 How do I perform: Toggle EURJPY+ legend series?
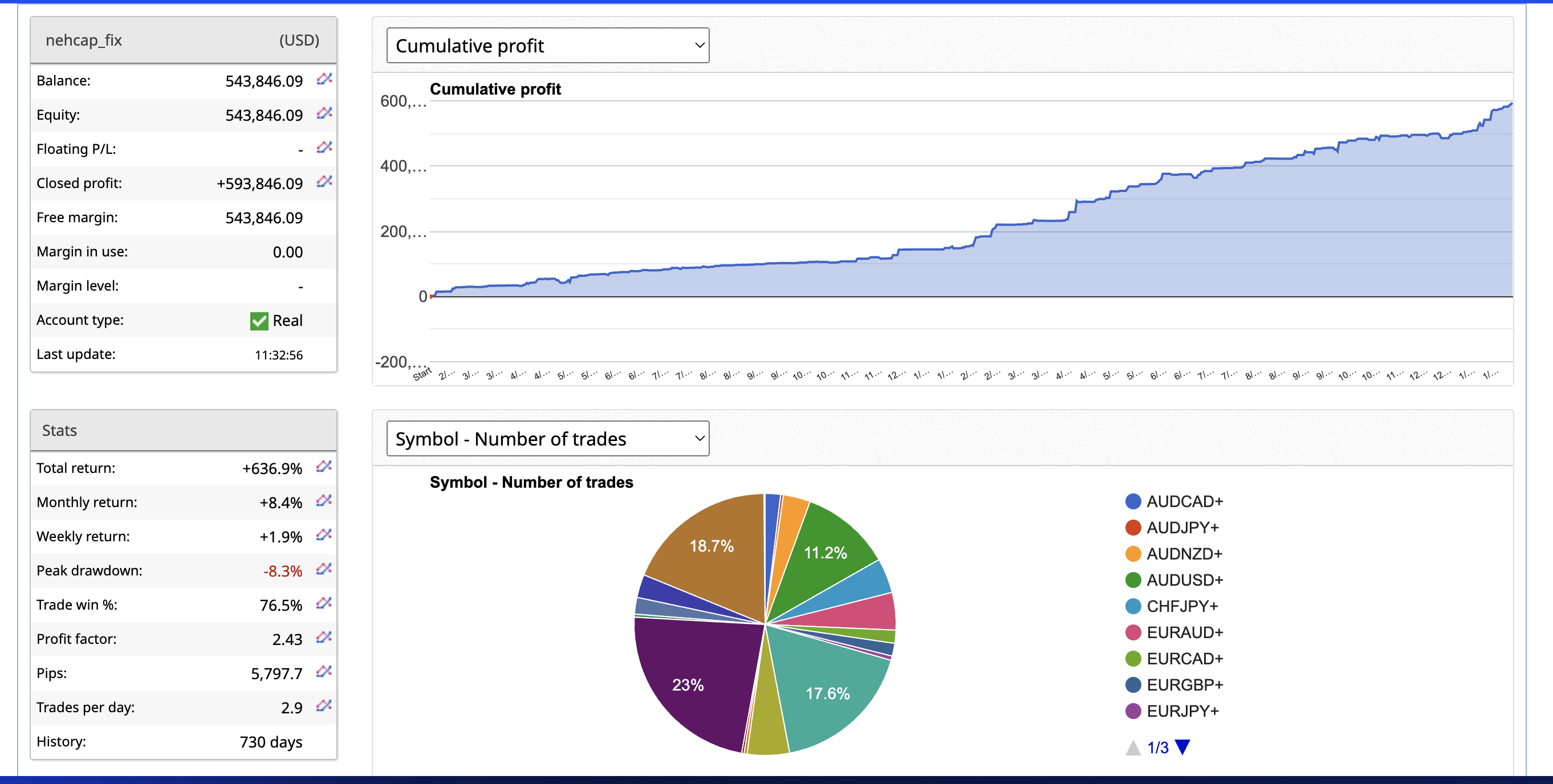(1182, 711)
